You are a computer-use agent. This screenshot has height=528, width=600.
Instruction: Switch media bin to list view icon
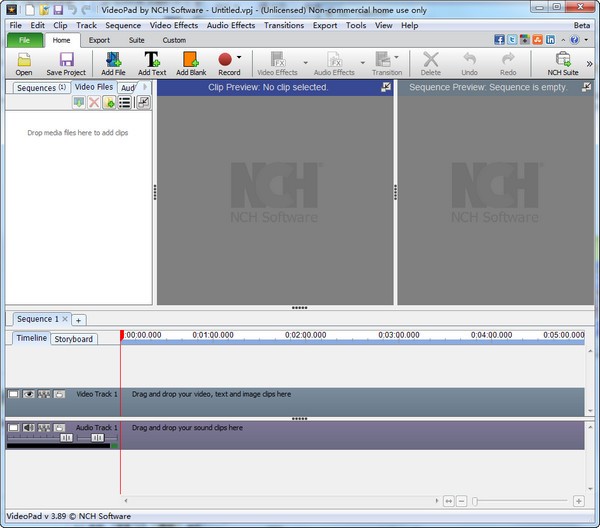click(x=125, y=103)
